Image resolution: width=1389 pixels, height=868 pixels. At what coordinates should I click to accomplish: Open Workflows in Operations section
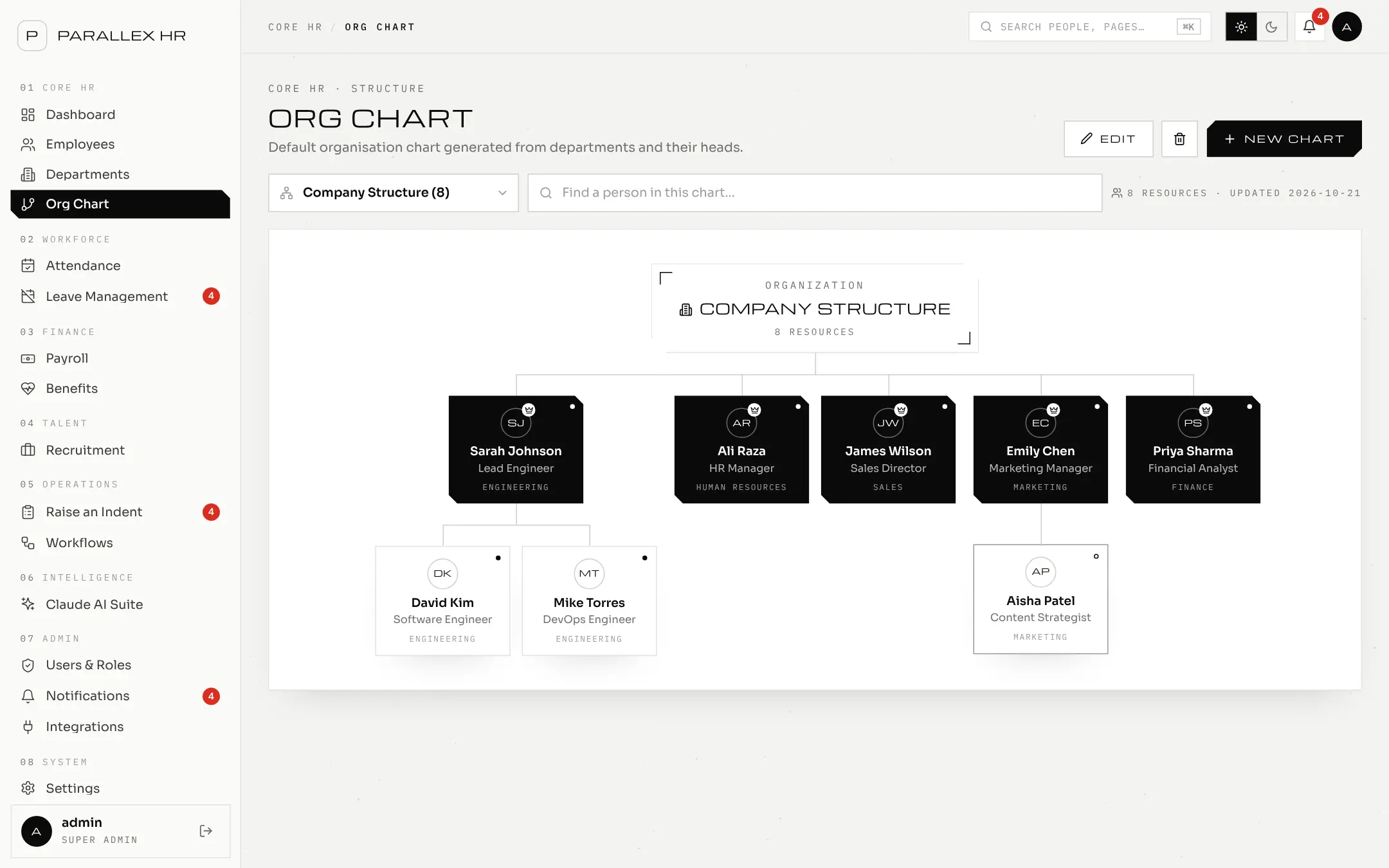pyautogui.click(x=120, y=543)
